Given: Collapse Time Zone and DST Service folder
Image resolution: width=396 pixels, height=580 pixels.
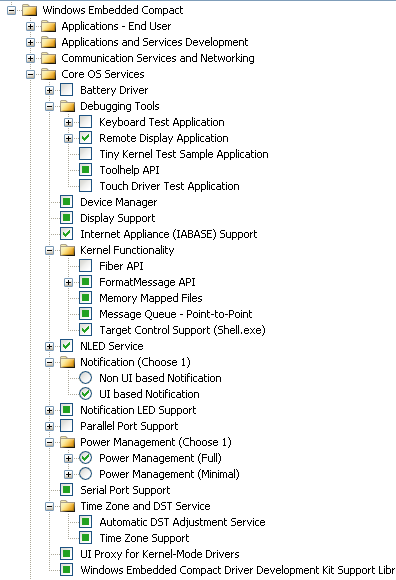Looking at the screenshot, I should pos(50,506).
